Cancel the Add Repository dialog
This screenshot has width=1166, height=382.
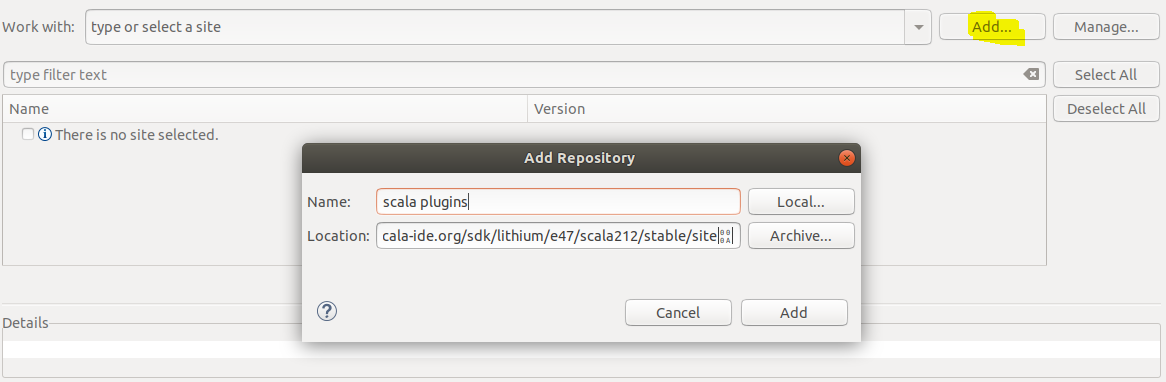click(678, 312)
